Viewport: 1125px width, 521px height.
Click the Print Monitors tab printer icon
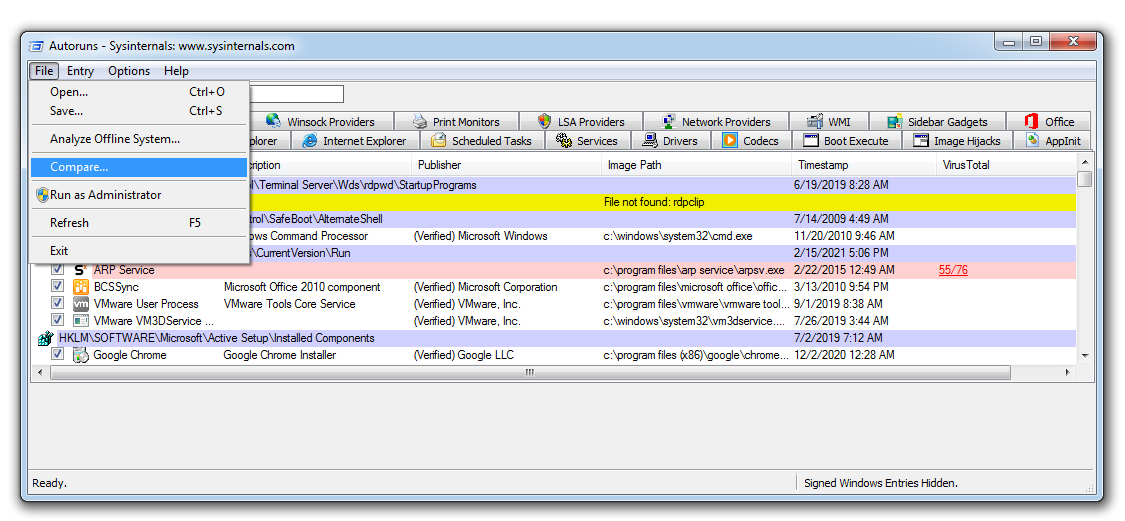tap(420, 121)
